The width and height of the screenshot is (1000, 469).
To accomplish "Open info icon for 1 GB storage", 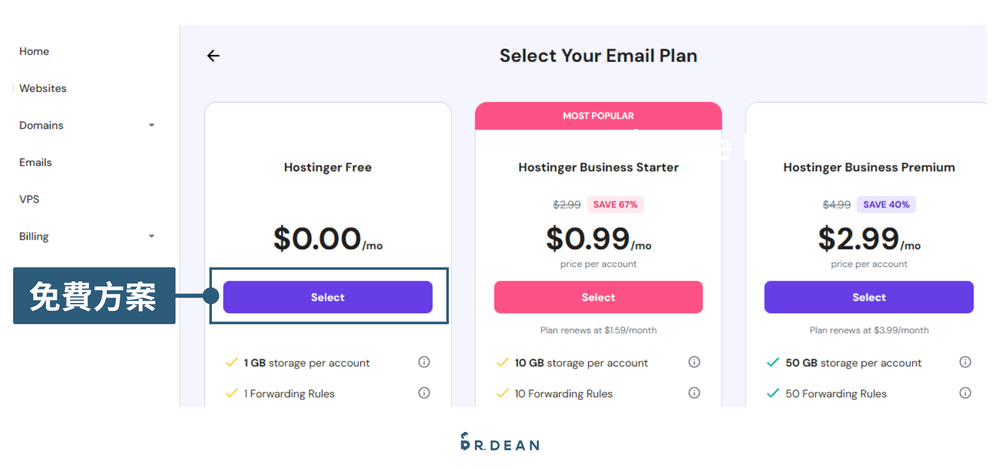I will pos(424,362).
